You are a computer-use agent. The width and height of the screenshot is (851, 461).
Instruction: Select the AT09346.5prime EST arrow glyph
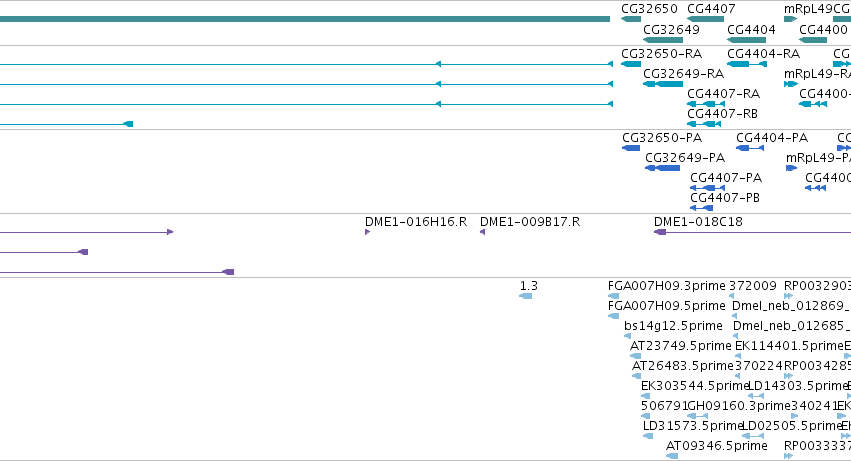click(x=672, y=456)
